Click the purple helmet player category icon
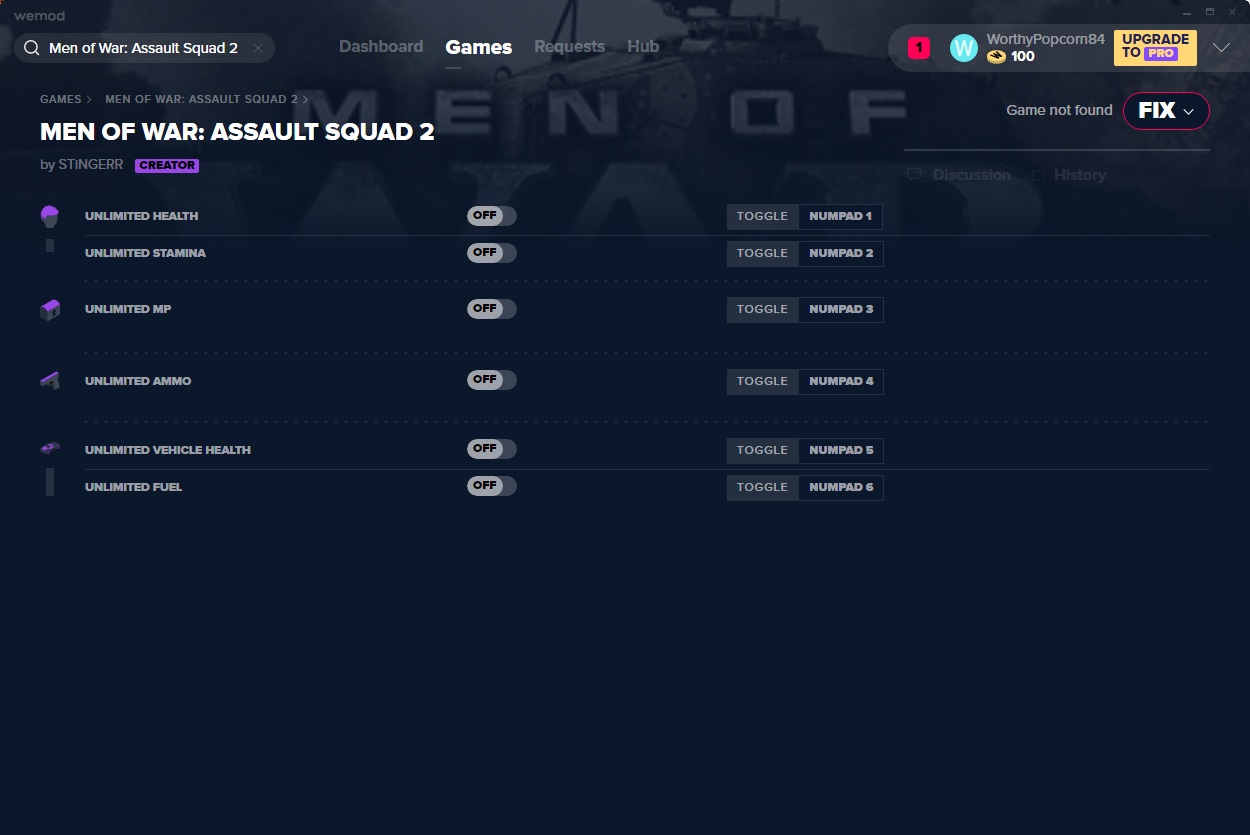 tap(50, 216)
